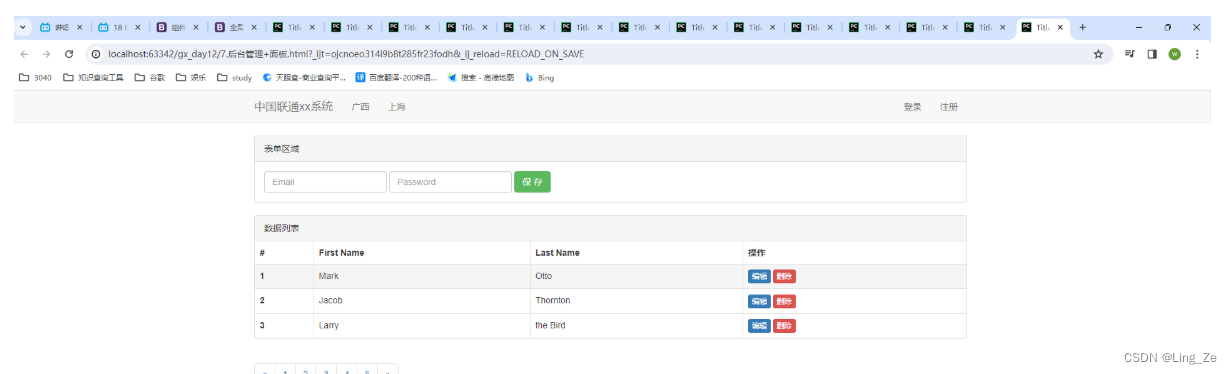Focus the Email input field
Screen dimensions: 1232x374
pos(325,182)
